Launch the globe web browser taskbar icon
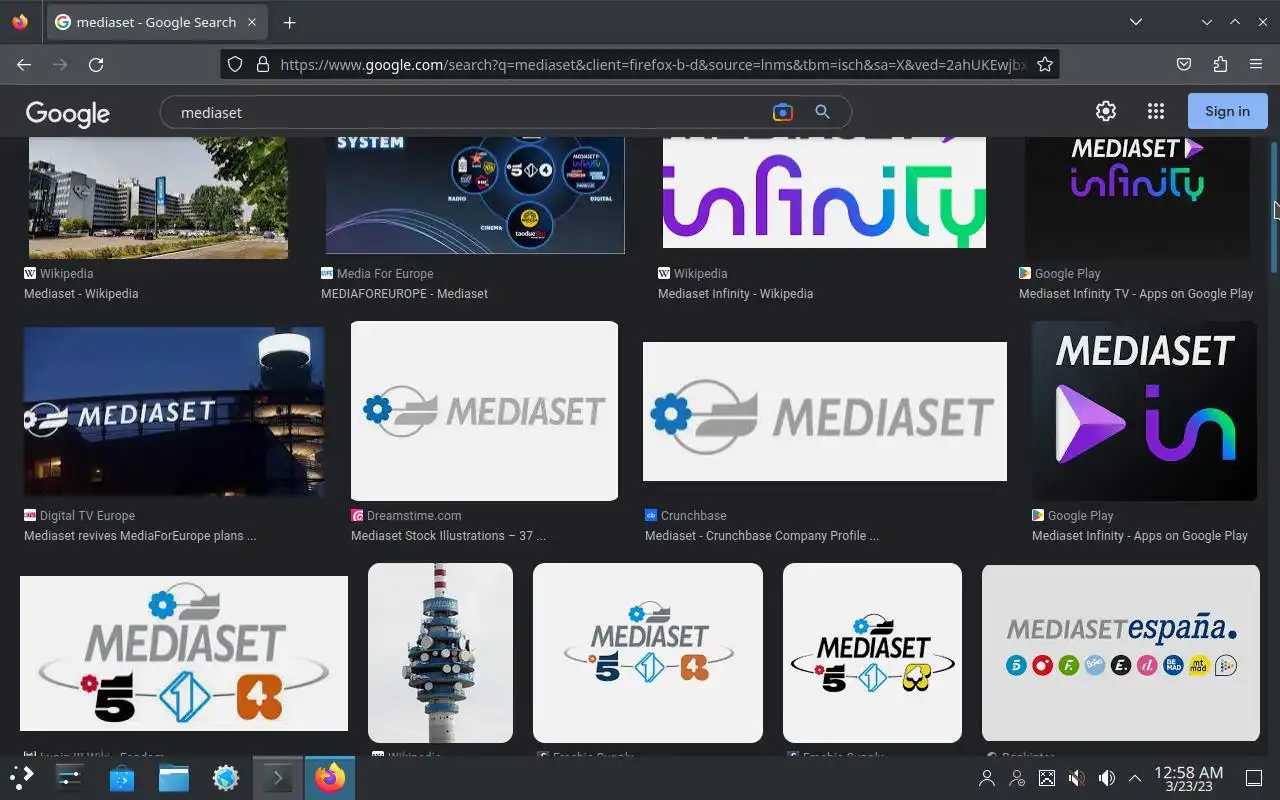This screenshot has width=1280, height=800. click(x=226, y=777)
